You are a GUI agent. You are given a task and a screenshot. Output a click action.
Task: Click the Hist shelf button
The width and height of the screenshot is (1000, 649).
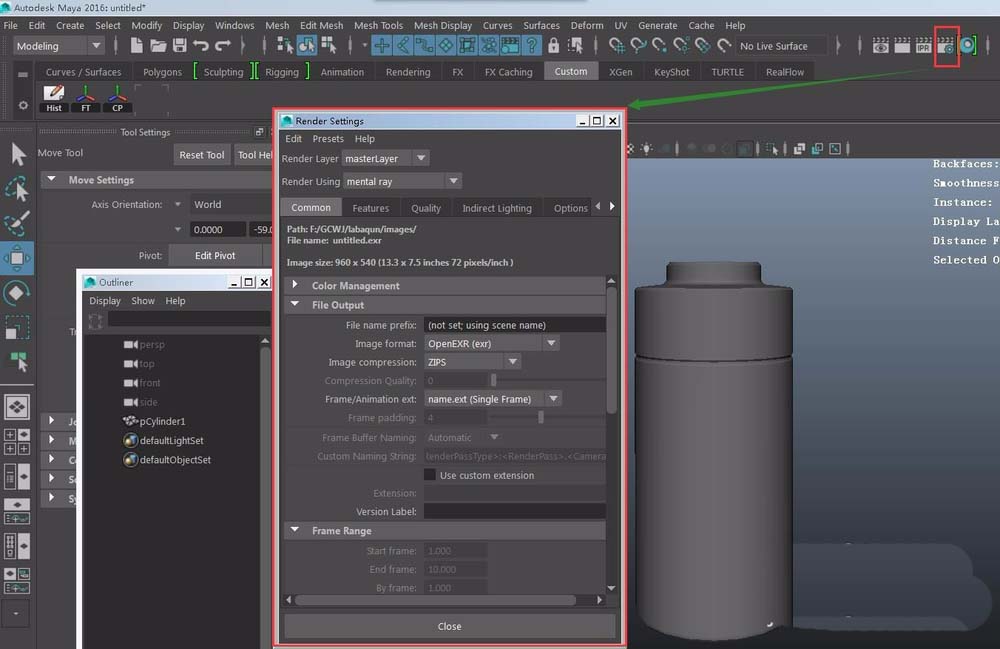(54, 98)
